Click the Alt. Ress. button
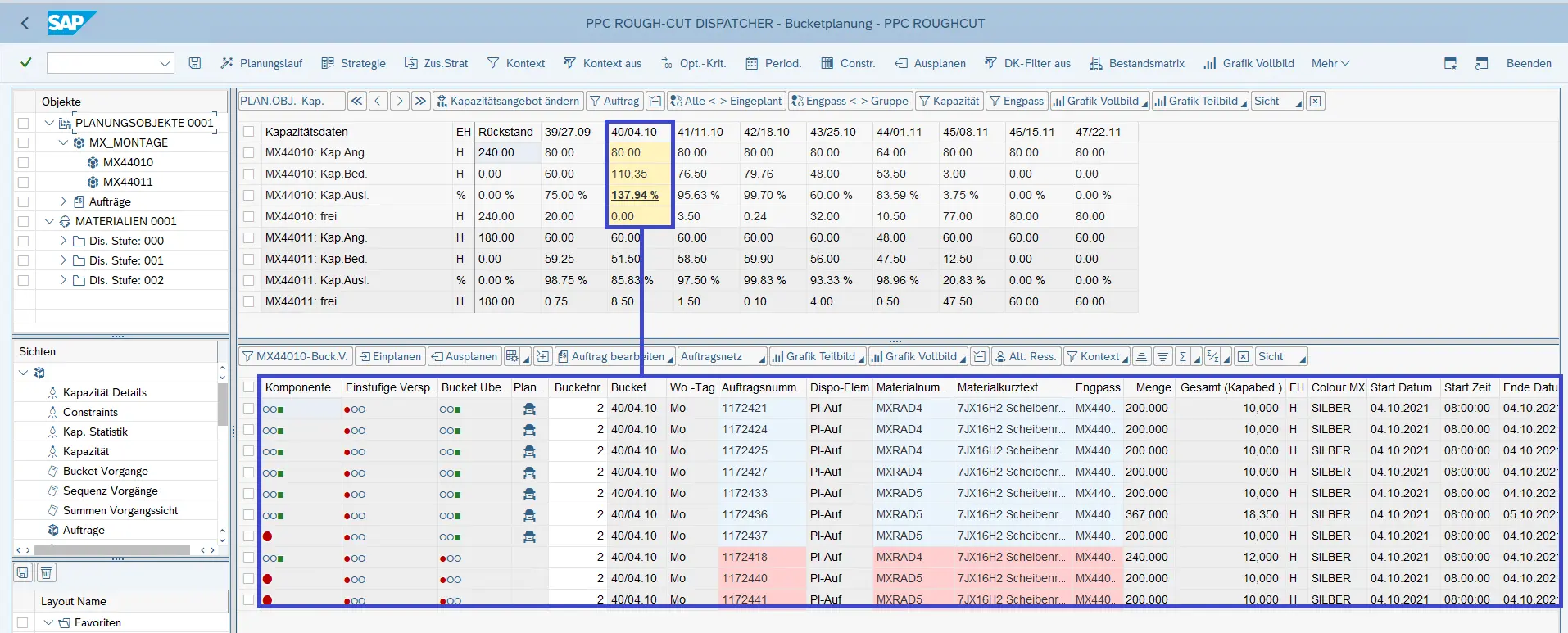This screenshot has width=1568, height=633. (x=1025, y=356)
